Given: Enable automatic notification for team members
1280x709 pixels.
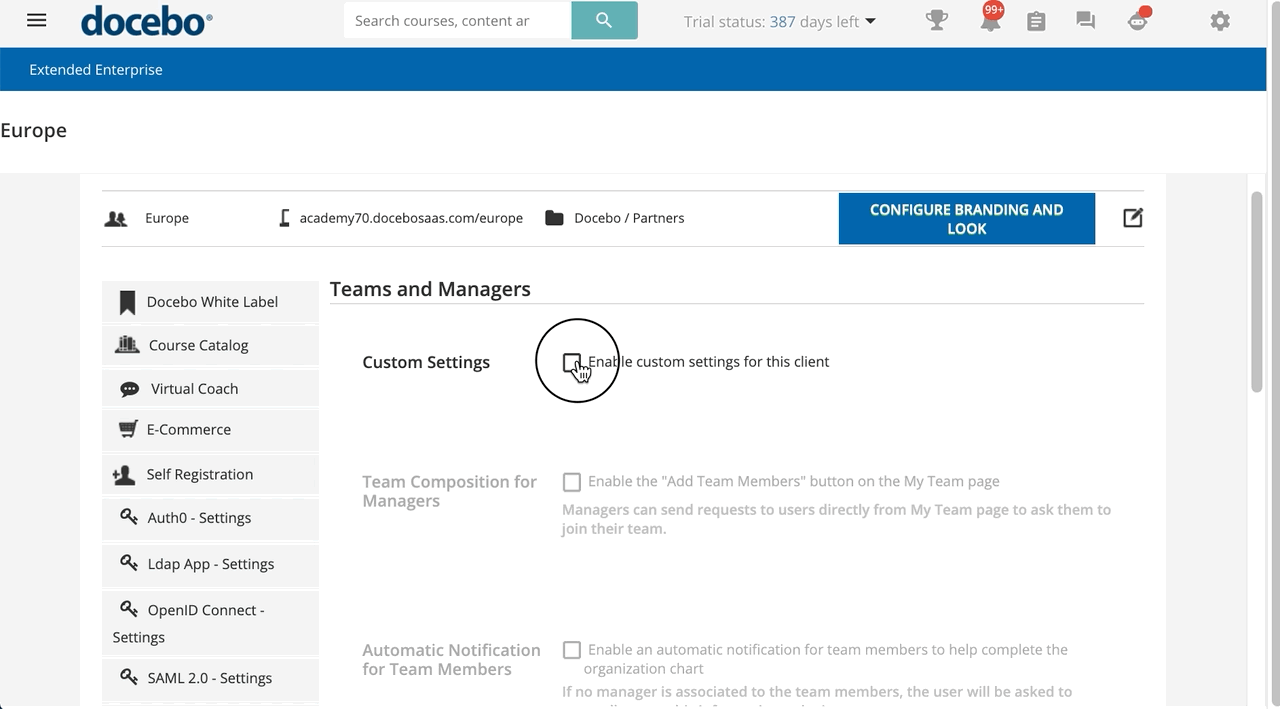Looking at the screenshot, I should click(571, 650).
